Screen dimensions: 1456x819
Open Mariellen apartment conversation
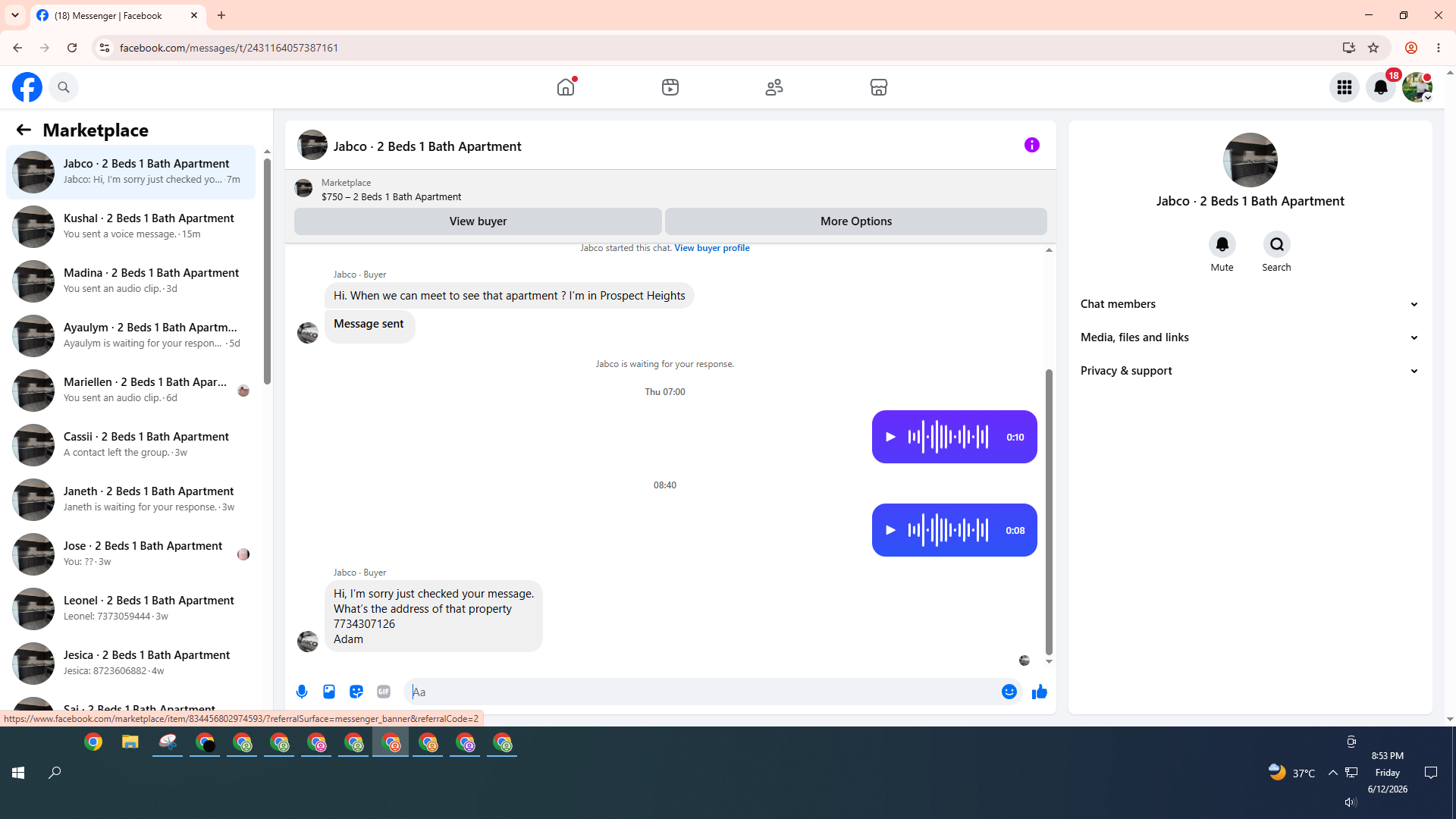(130, 391)
